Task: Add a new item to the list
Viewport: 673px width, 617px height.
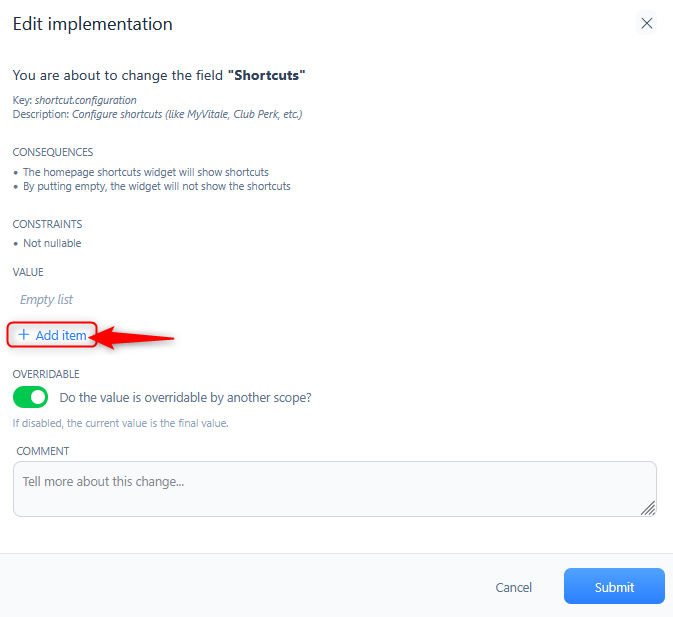Action: pyautogui.click(x=52, y=335)
